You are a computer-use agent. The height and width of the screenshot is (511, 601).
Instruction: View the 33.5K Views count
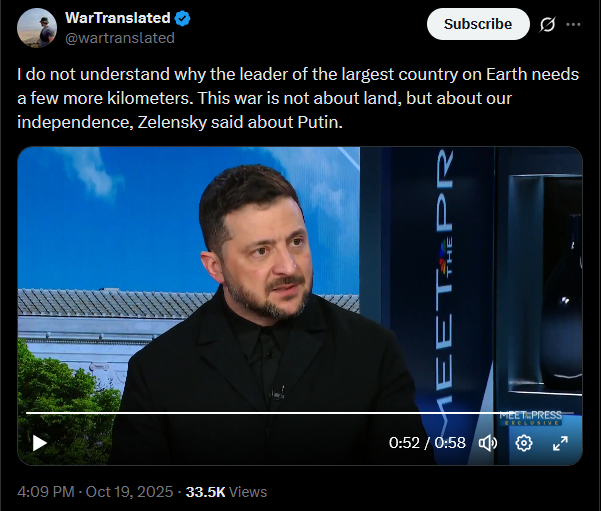226,492
